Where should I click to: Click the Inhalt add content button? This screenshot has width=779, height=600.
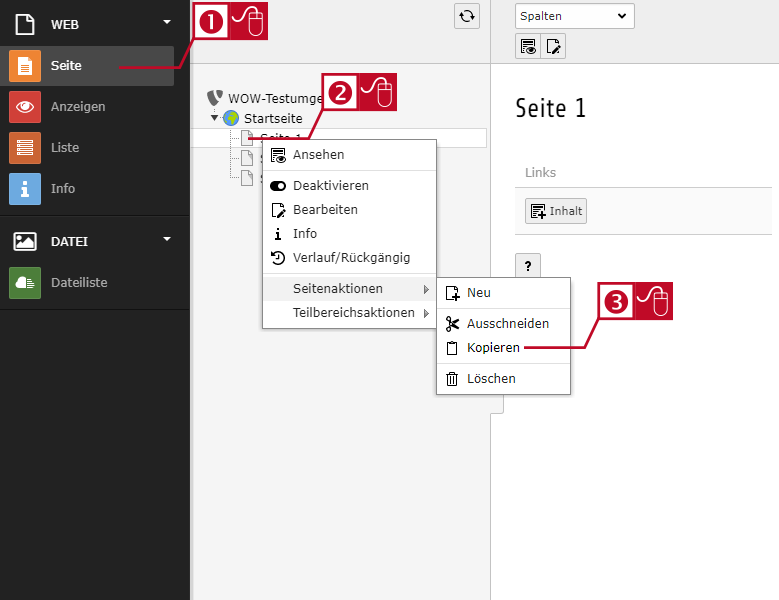point(555,211)
